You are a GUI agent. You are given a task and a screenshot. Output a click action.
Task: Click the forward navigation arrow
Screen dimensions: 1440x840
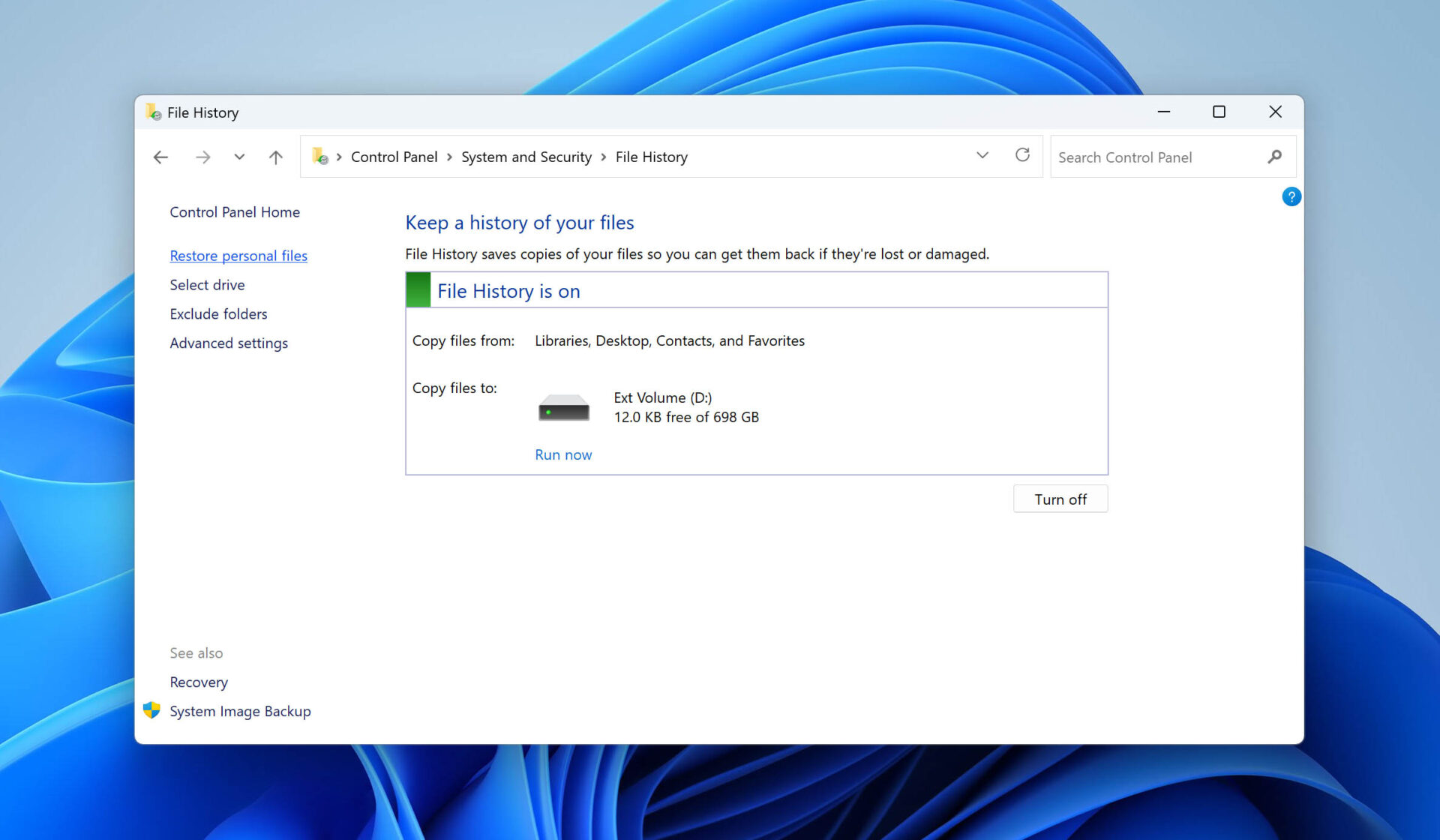coord(202,157)
